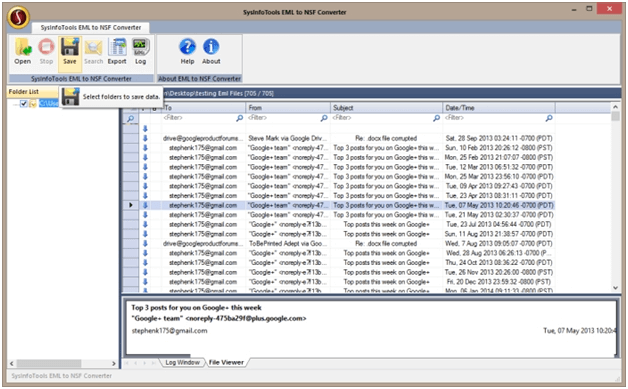Switch to the File Viewer tab
628x389 pixels.
(x=226, y=362)
